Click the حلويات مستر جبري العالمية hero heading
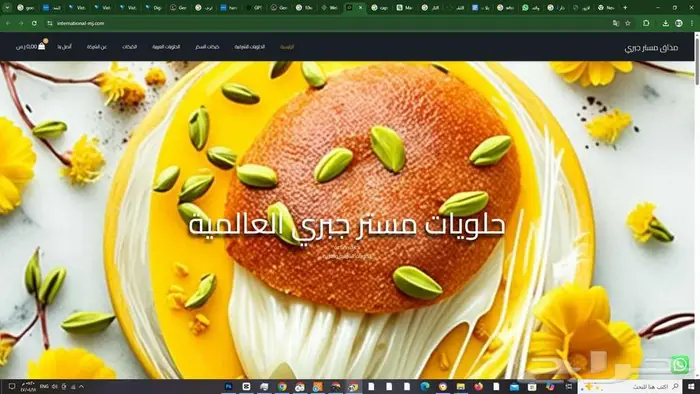The height and width of the screenshot is (394, 700). [347, 225]
